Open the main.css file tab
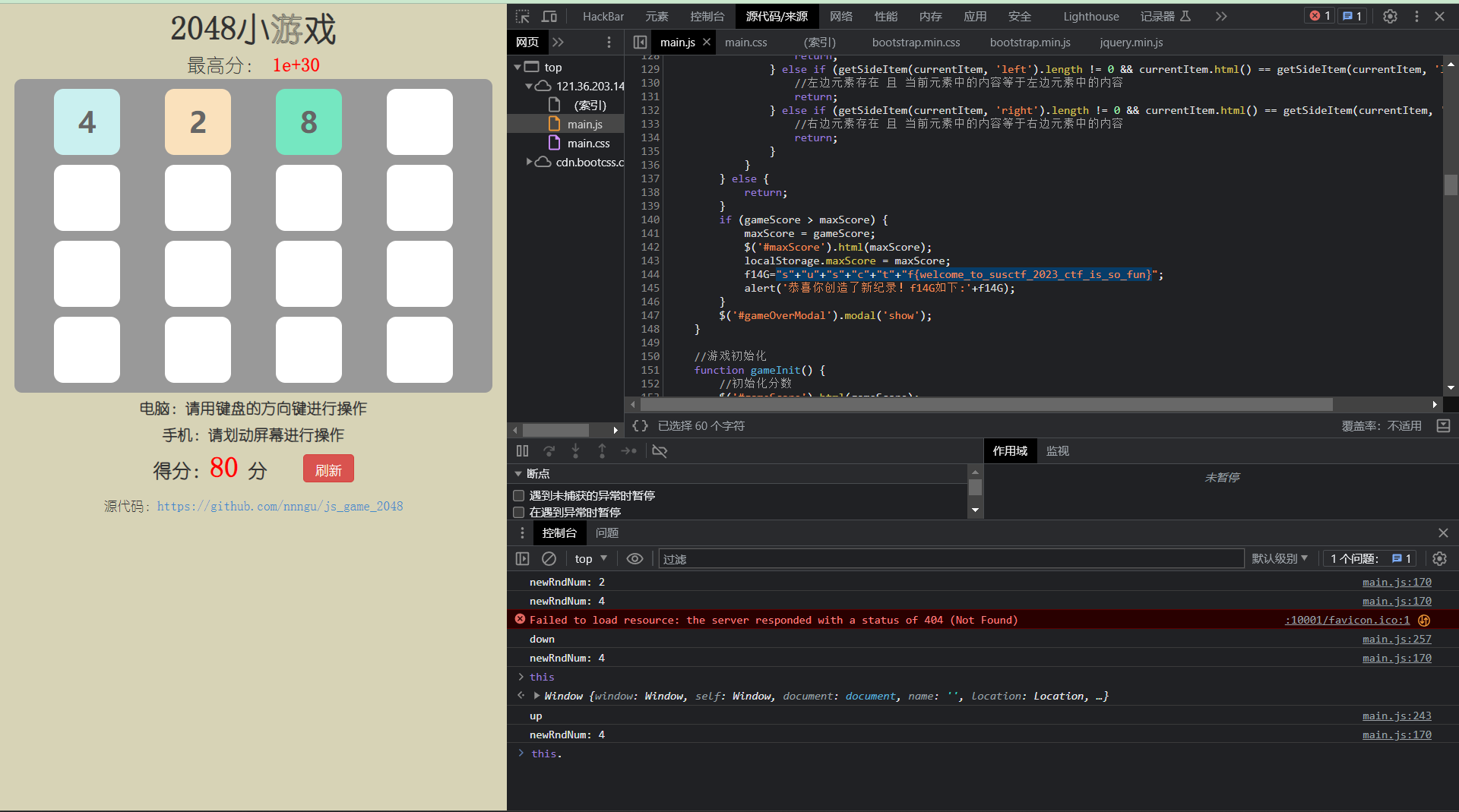 point(745,43)
